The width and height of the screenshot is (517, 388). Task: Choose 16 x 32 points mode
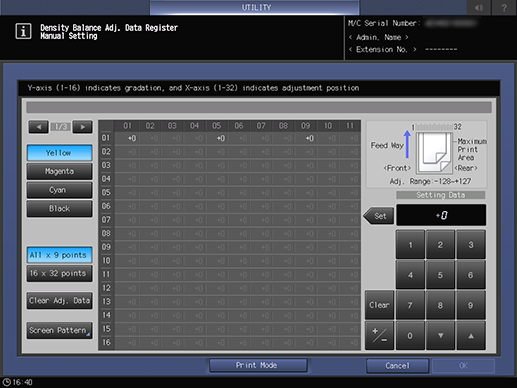click(x=59, y=273)
